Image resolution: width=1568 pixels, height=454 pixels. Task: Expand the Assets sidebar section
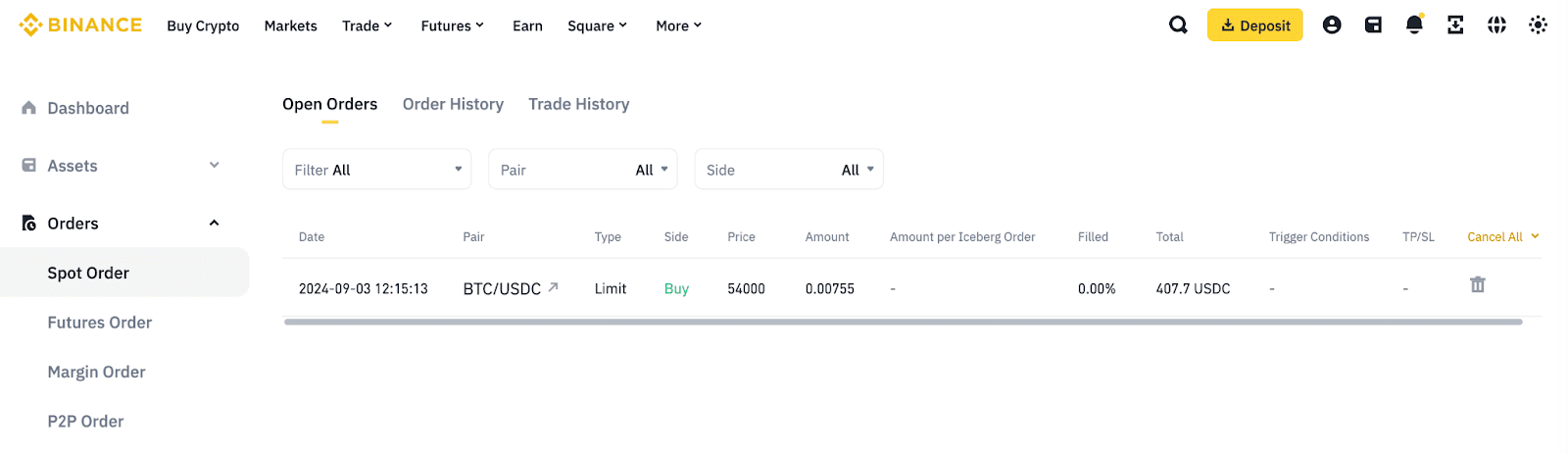click(x=214, y=166)
